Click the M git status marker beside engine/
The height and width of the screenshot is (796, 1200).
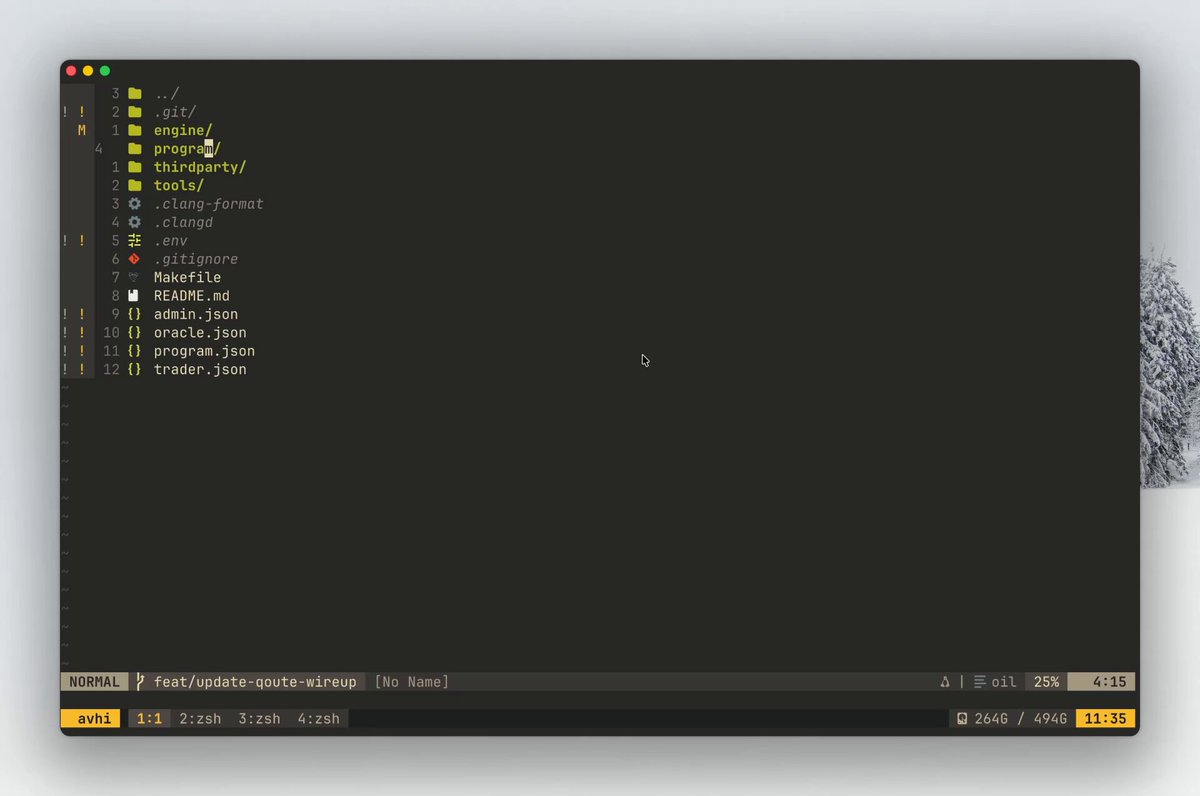click(x=82, y=130)
